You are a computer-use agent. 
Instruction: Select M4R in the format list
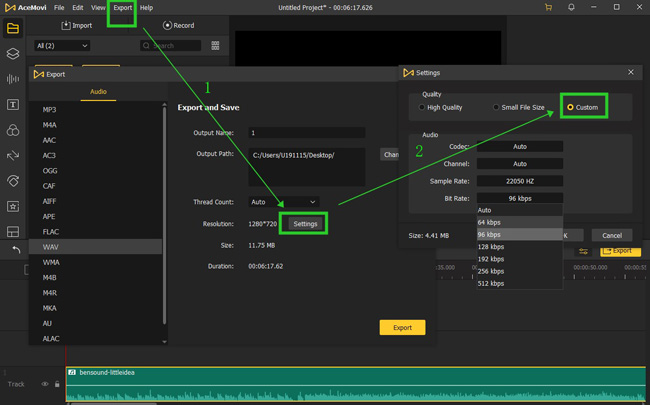95,293
